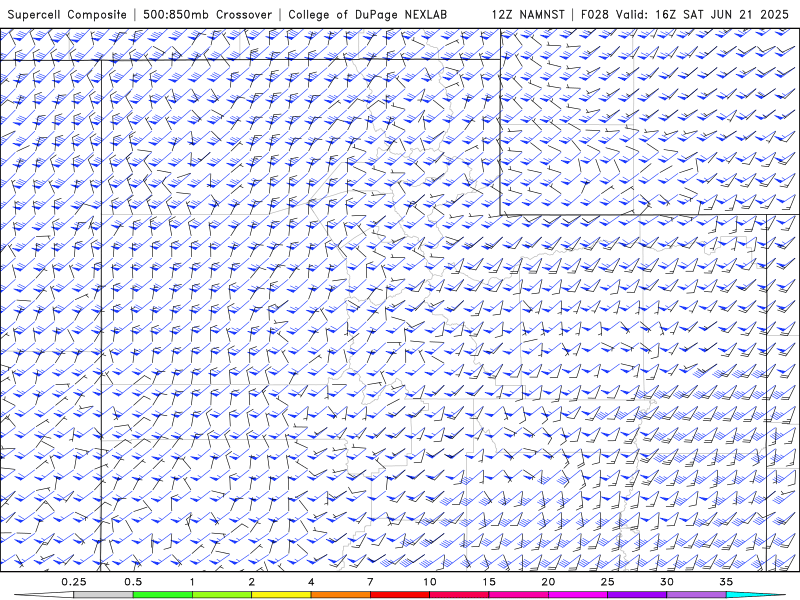The image size is (800, 600).
Task: Click the hot pink segment between 15 and 20
Action: 518,595
